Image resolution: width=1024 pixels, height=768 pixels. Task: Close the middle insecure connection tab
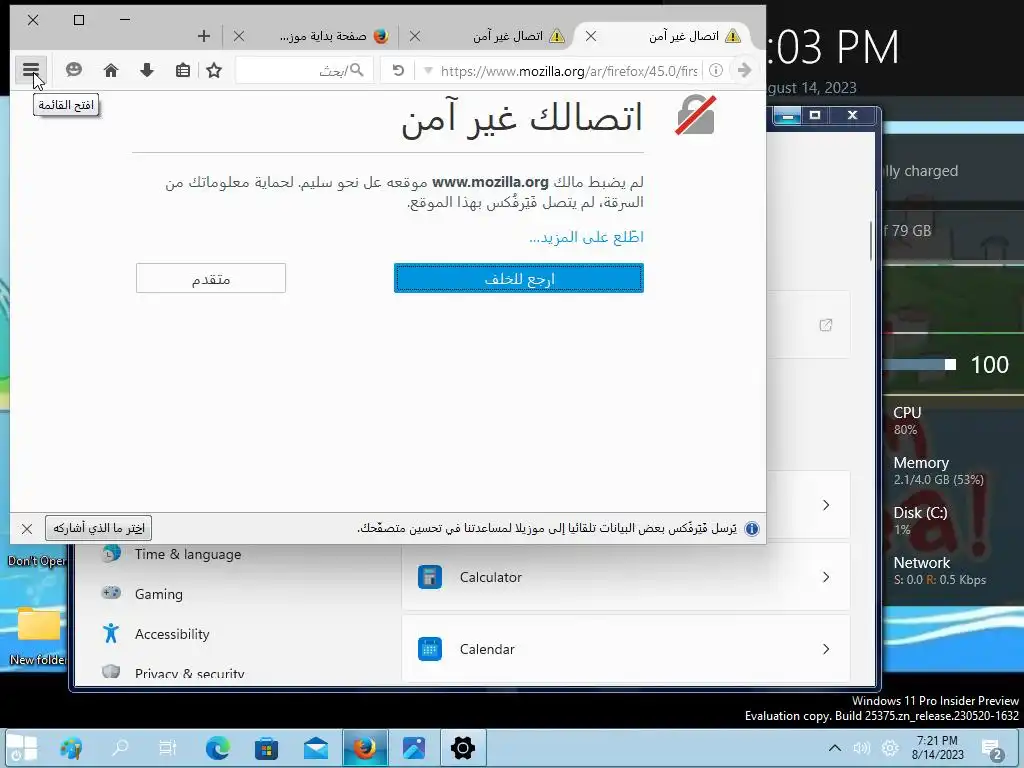coord(415,37)
